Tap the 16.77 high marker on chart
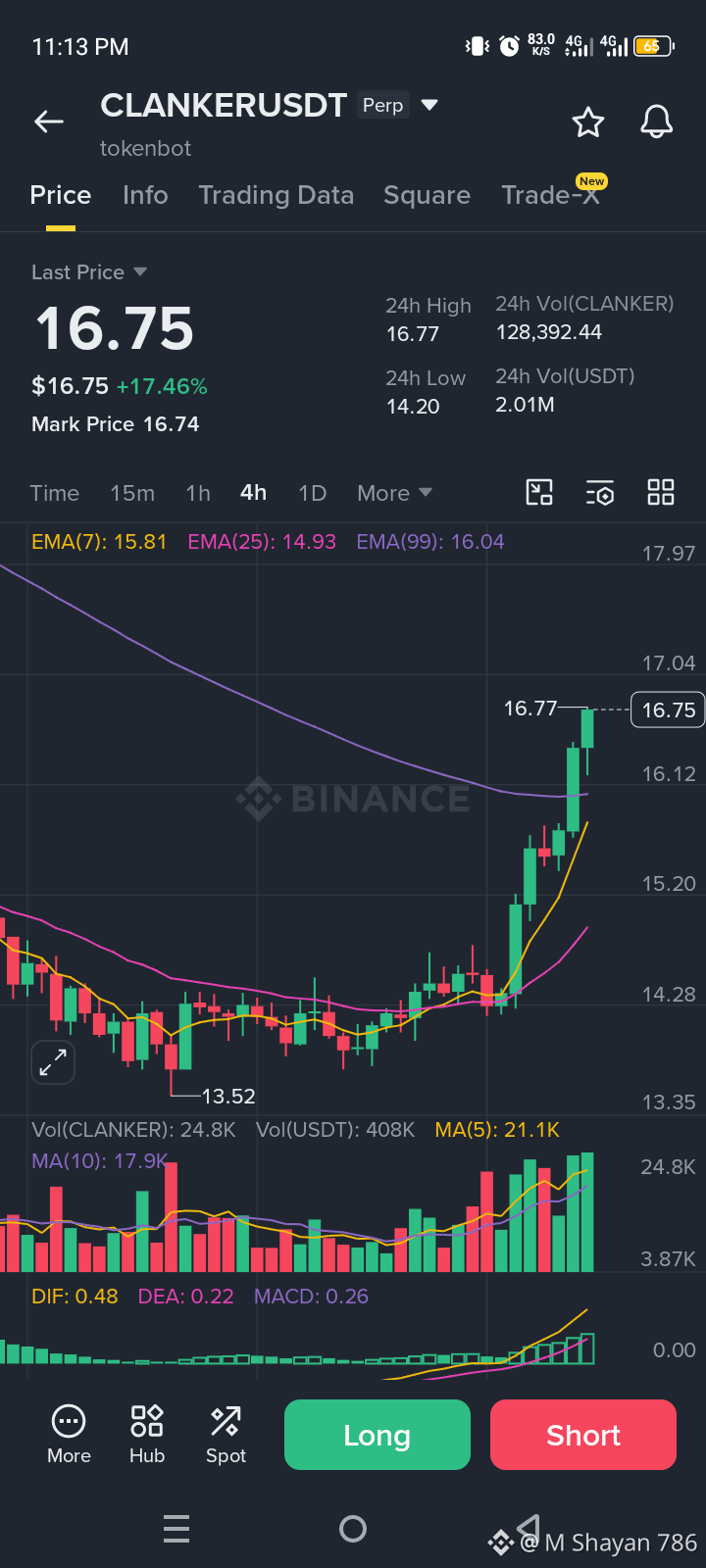This screenshot has height=1568, width=706. [530, 708]
